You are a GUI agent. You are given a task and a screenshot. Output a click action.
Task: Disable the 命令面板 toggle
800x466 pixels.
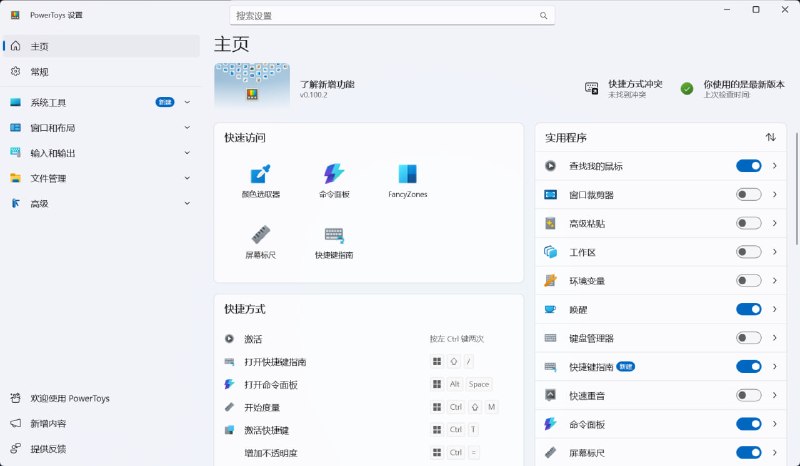[x=748, y=424]
